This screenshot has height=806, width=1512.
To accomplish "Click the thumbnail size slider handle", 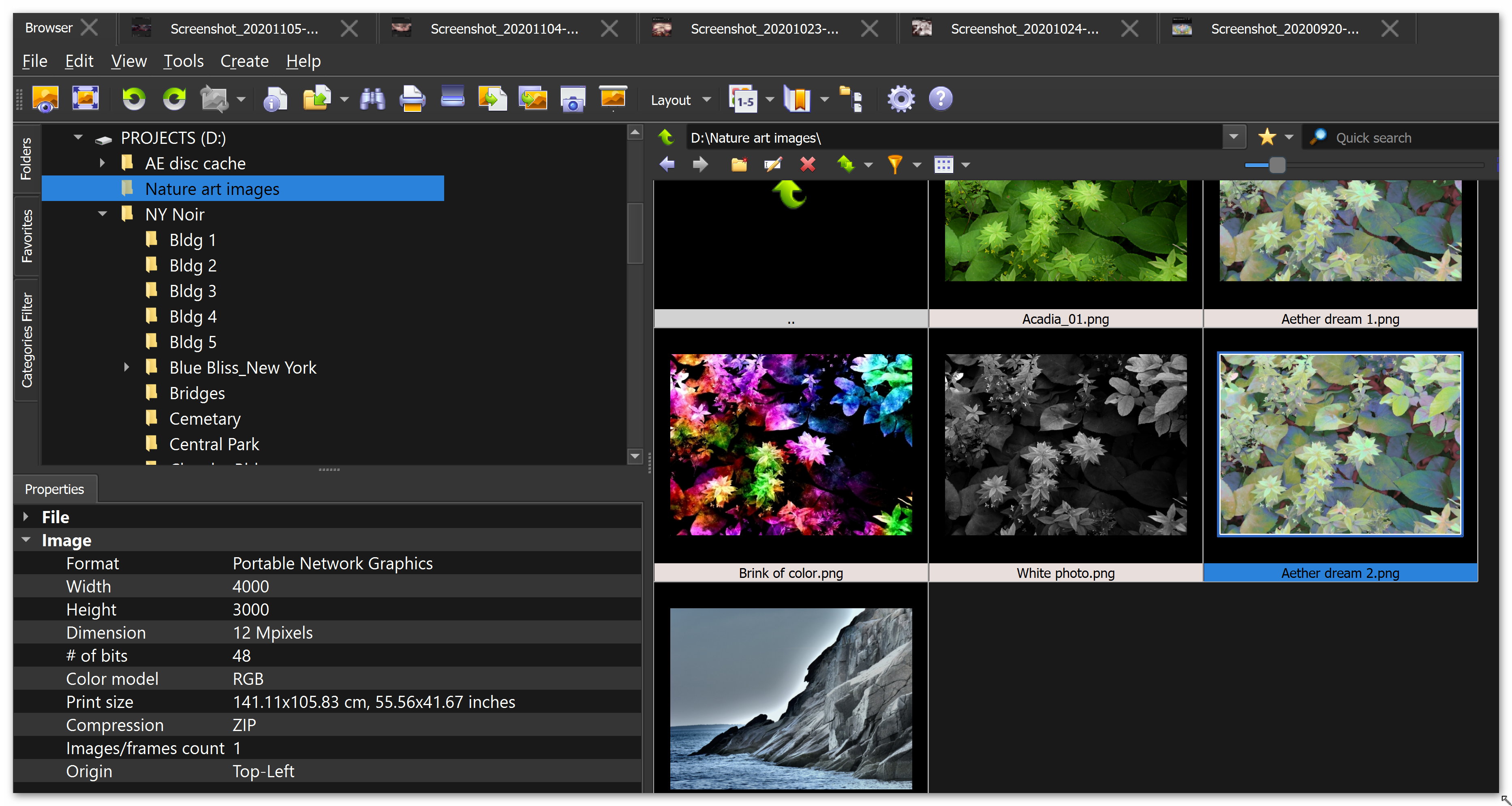I will 1277,166.
